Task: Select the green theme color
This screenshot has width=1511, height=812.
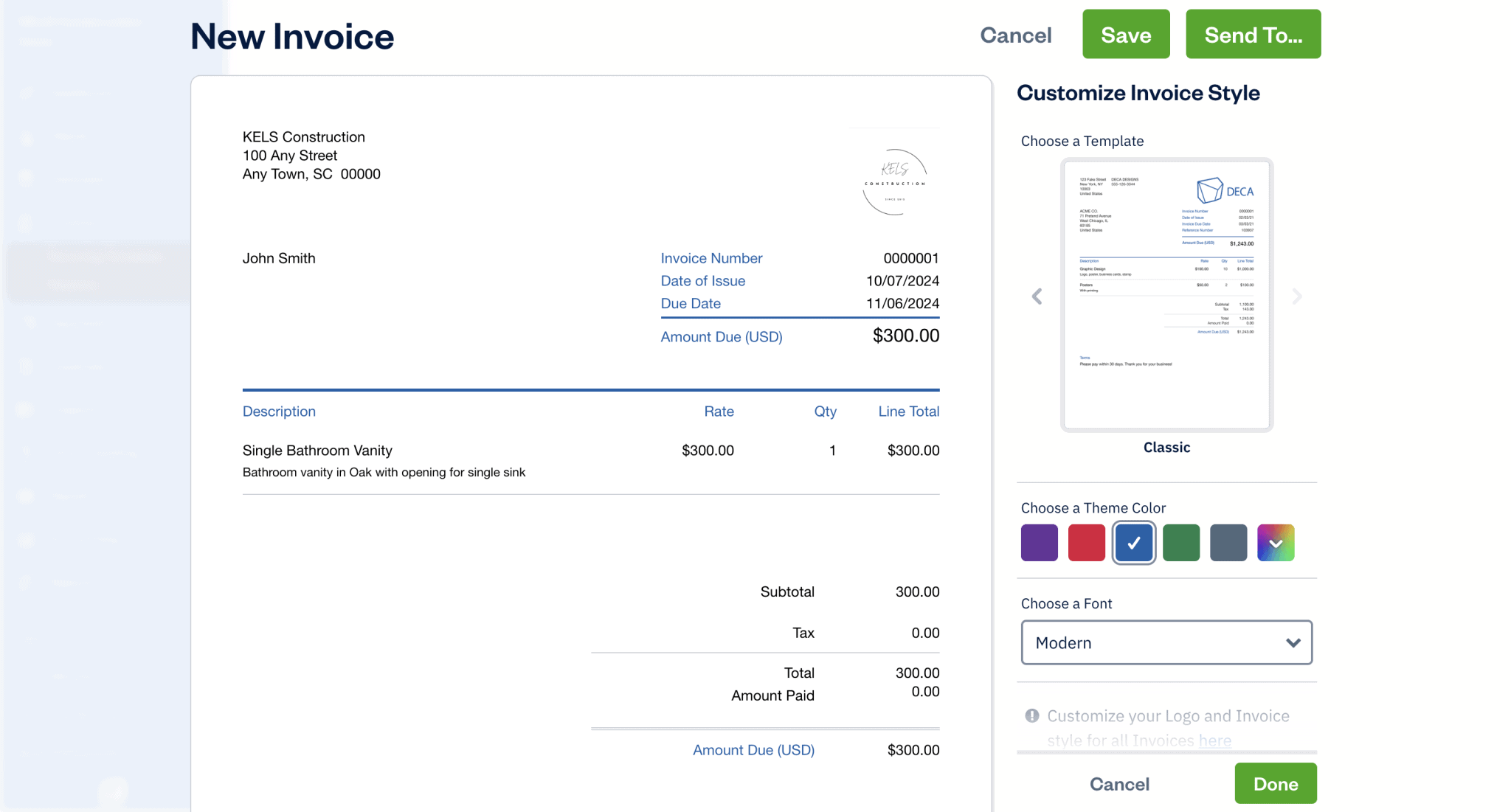Action: pos(1180,542)
